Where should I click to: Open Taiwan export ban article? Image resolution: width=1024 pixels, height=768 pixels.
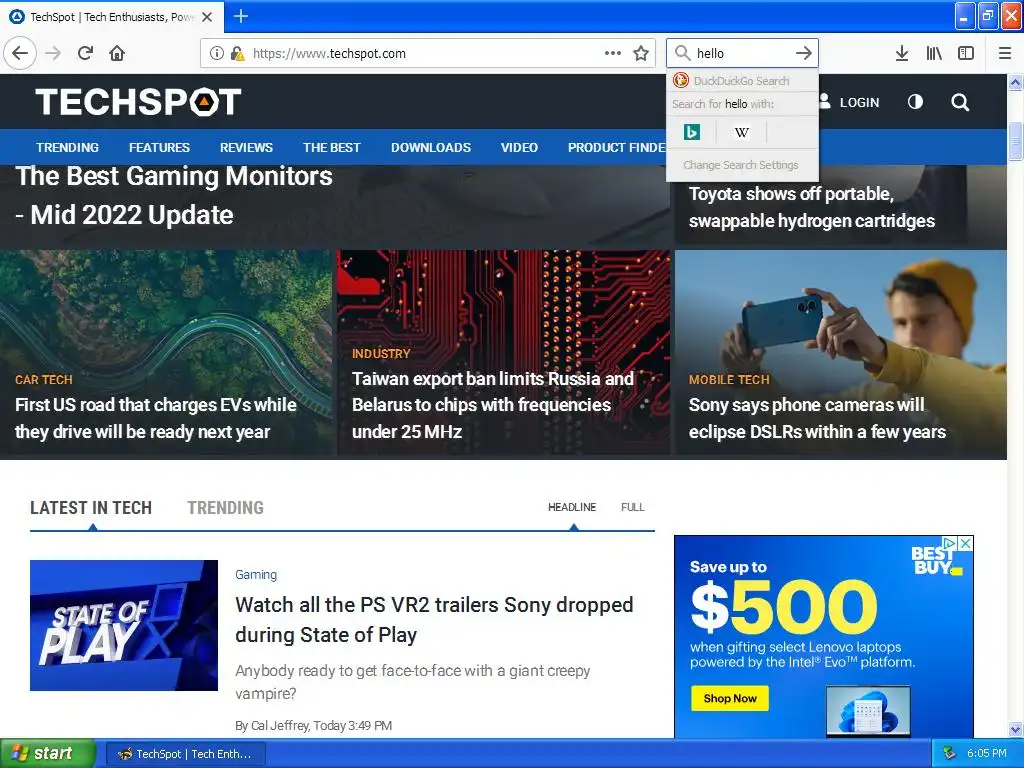pyautogui.click(x=493, y=405)
